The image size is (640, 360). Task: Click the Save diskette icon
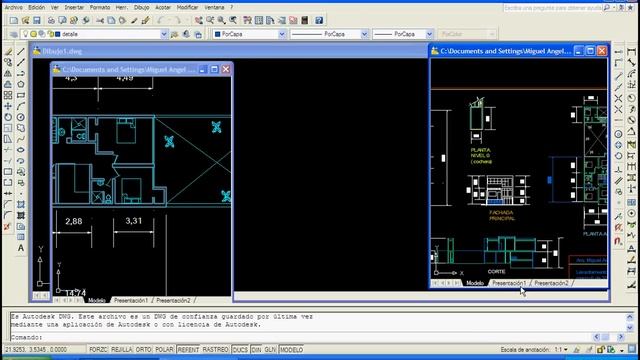click(37, 20)
